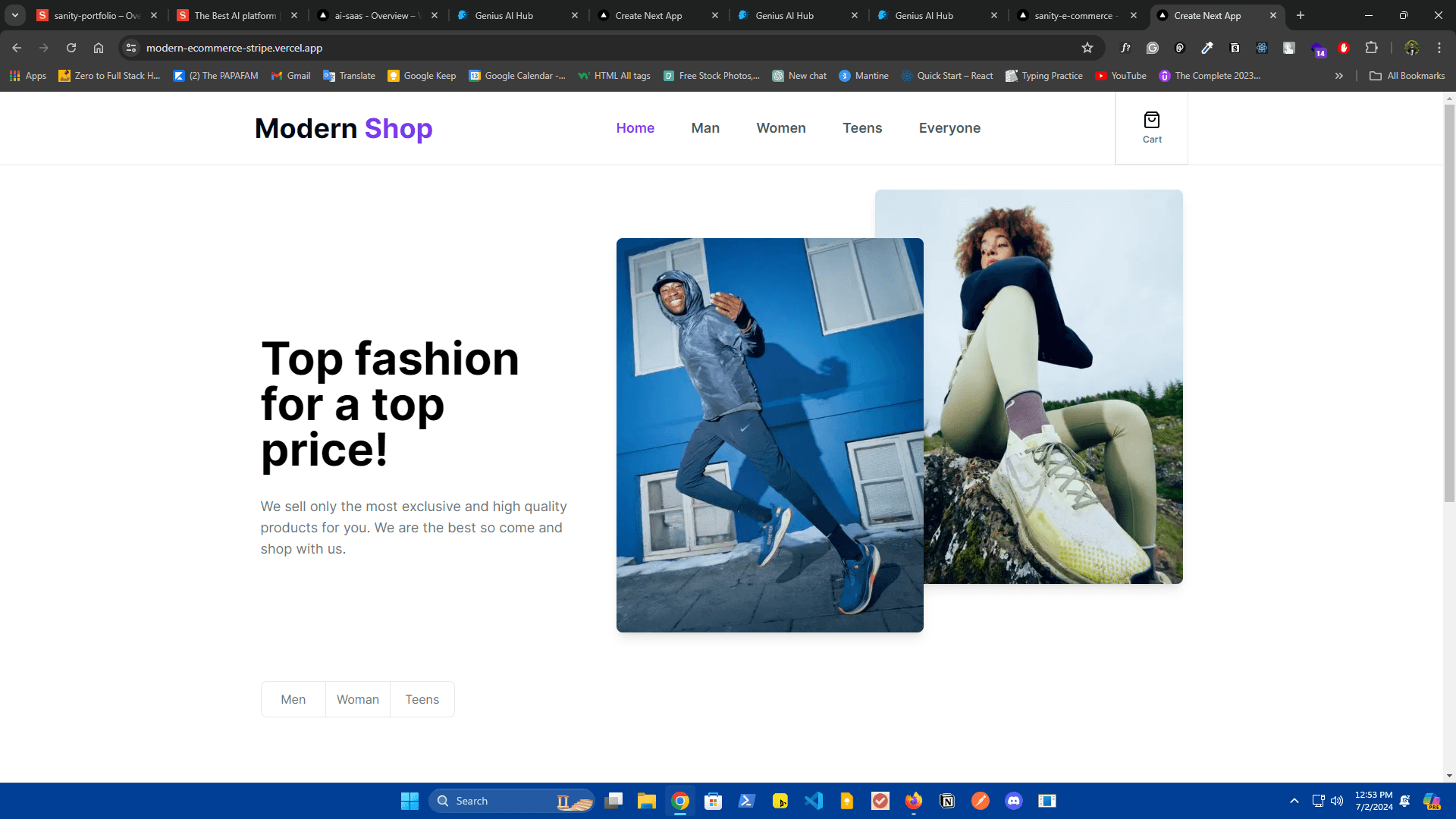Open File Explorer from taskbar
This screenshot has height=819, width=1456.
click(x=646, y=801)
